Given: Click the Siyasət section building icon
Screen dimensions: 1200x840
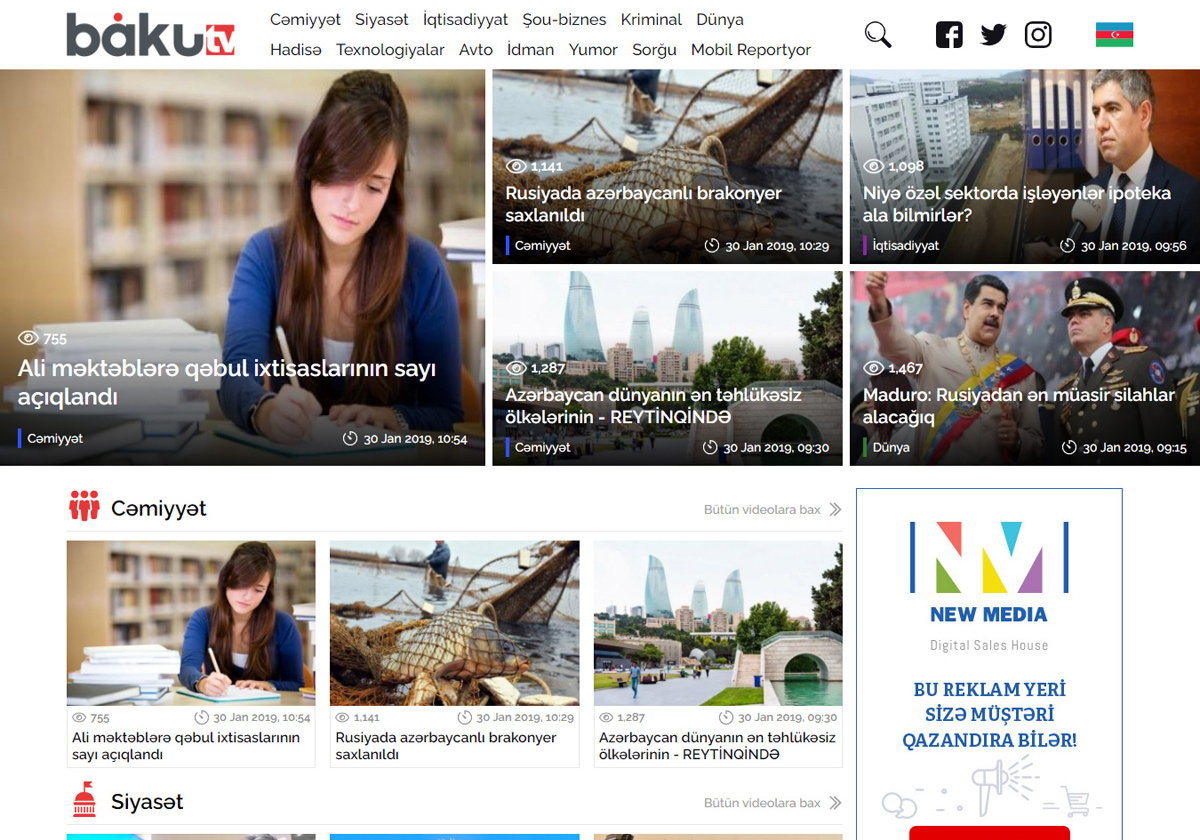Looking at the screenshot, I should point(84,800).
